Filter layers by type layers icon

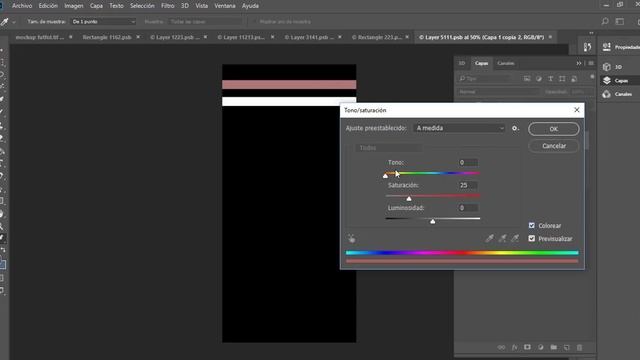(550, 78)
